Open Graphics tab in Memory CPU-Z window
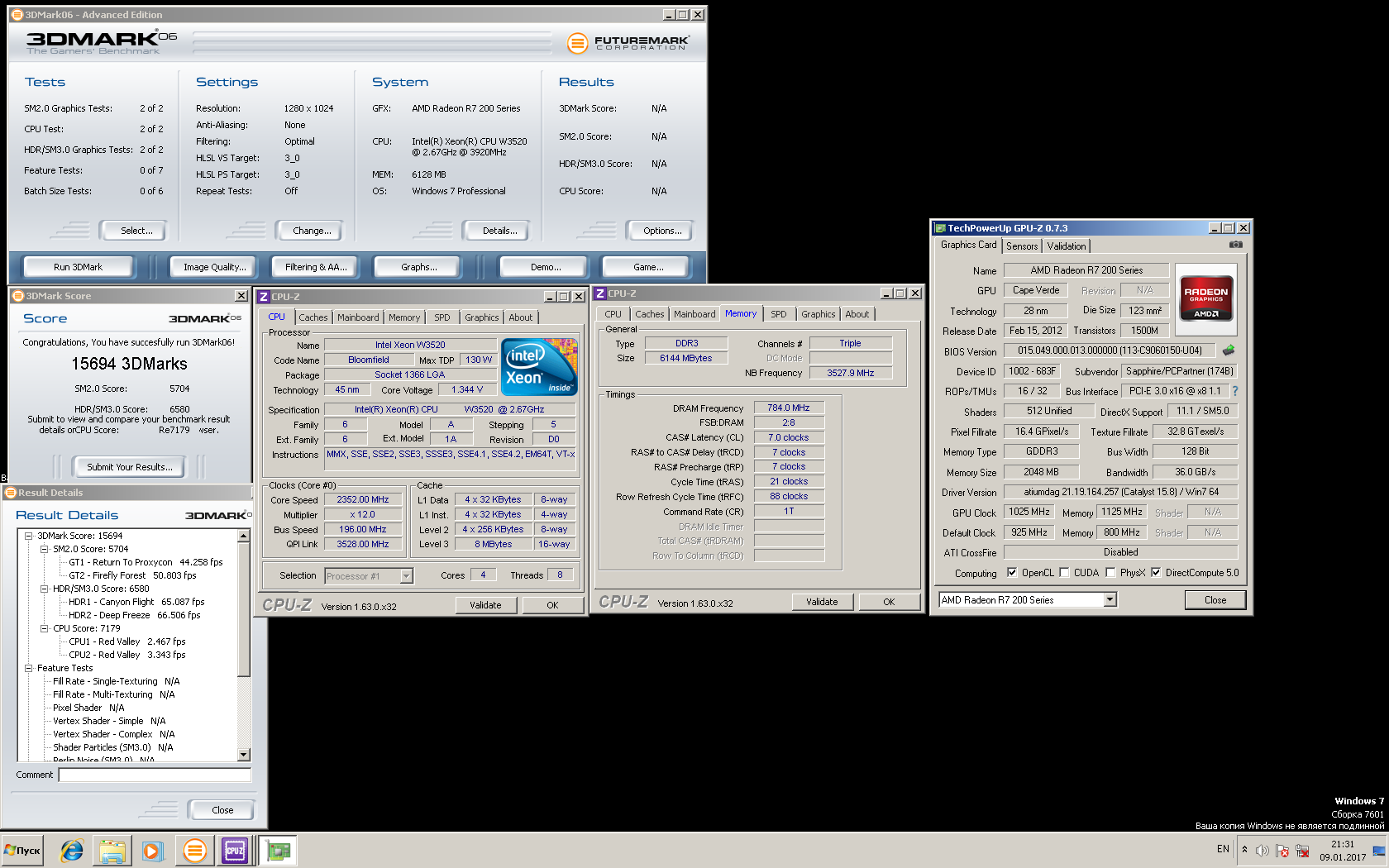 point(818,314)
